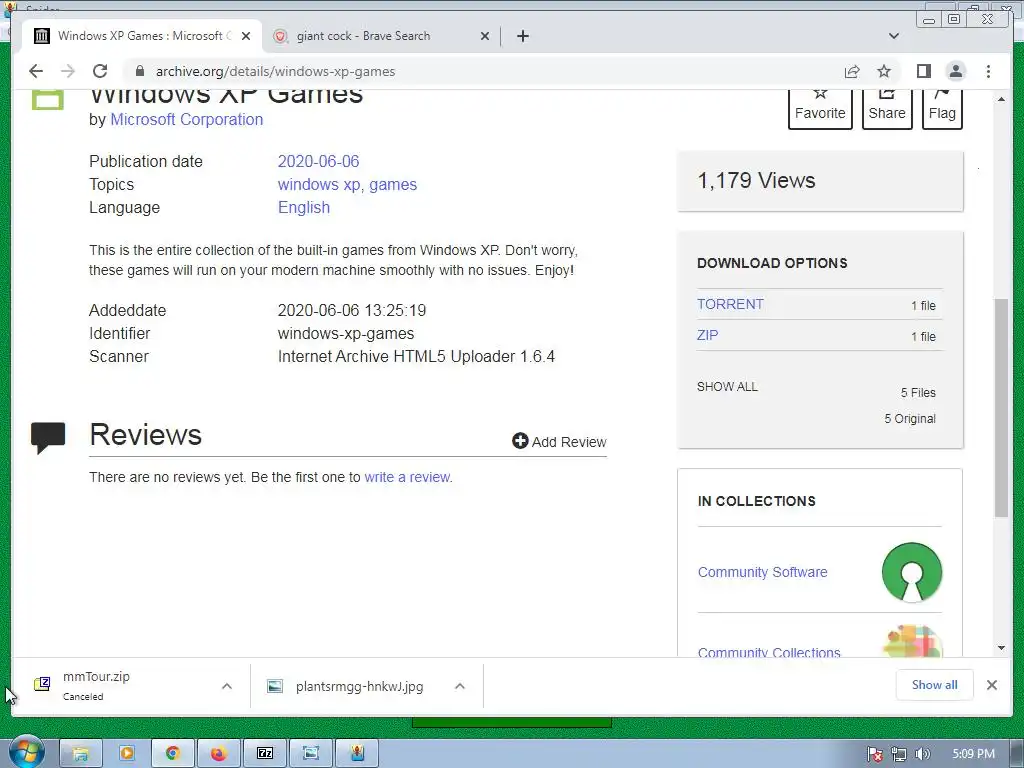Open Chrome's three-dot menu
Viewport: 1024px width, 768px height.
click(x=988, y=71)
